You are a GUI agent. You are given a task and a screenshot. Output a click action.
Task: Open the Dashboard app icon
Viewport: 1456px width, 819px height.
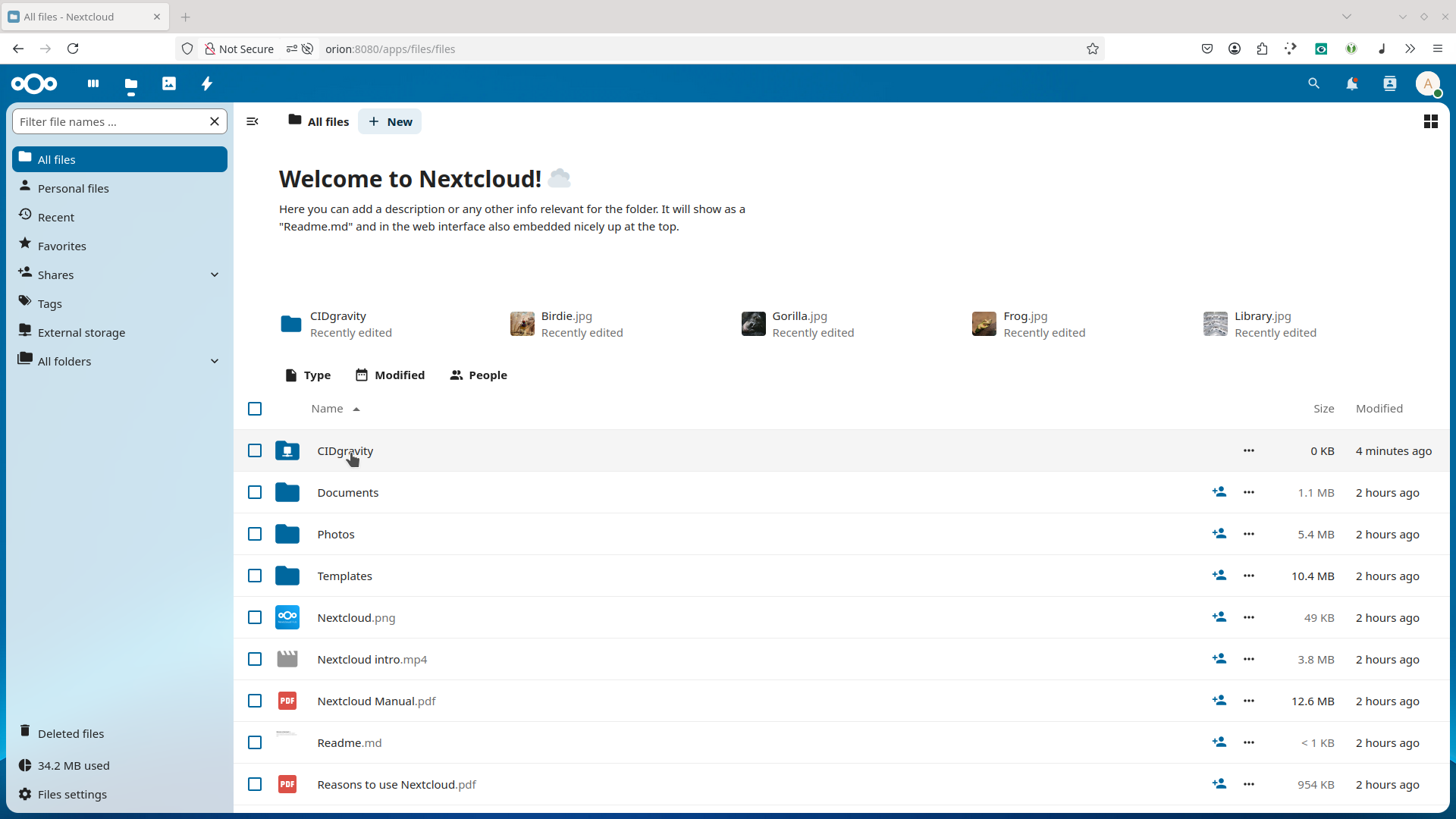(93, 83)
